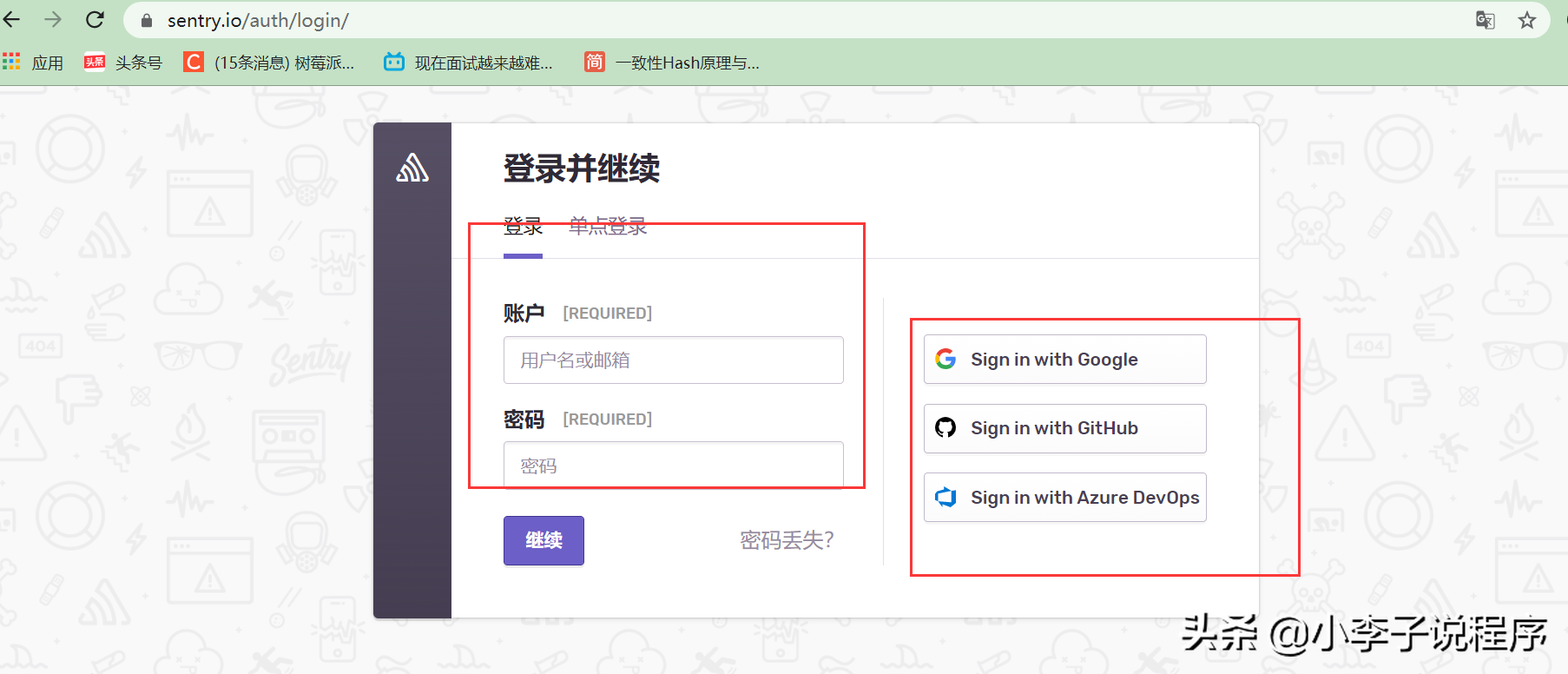Click Sign in with Azure DevOps
This screenshot has width=1568, height=674.
(x=1065, y=498)
